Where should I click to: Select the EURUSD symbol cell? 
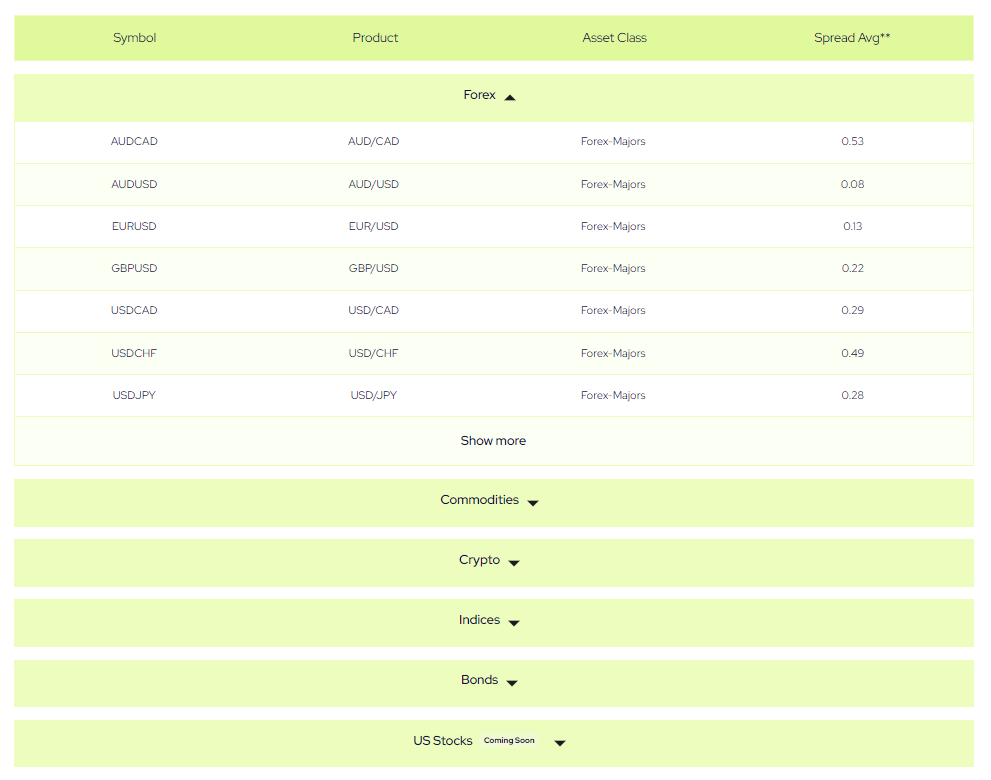coord(134,227)
